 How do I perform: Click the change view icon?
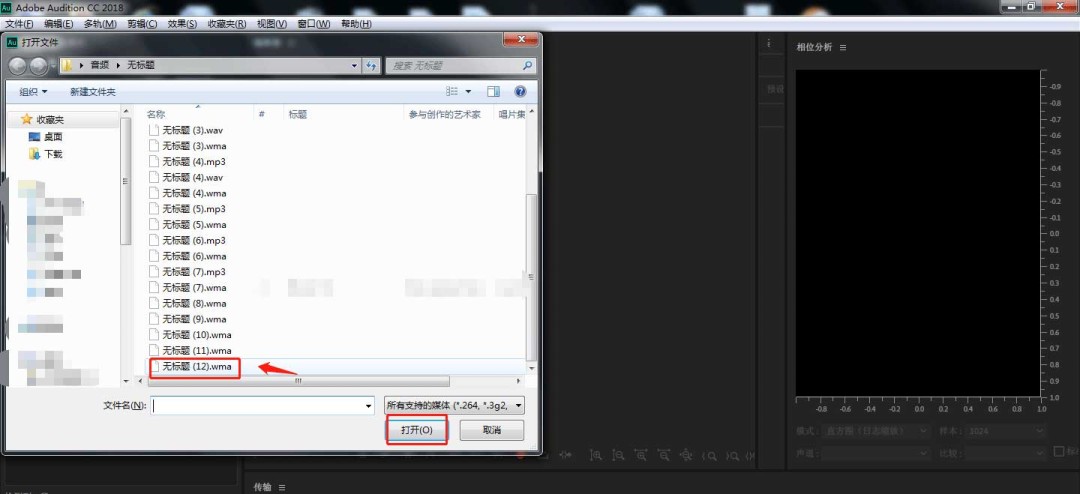[x=452, y=91]
